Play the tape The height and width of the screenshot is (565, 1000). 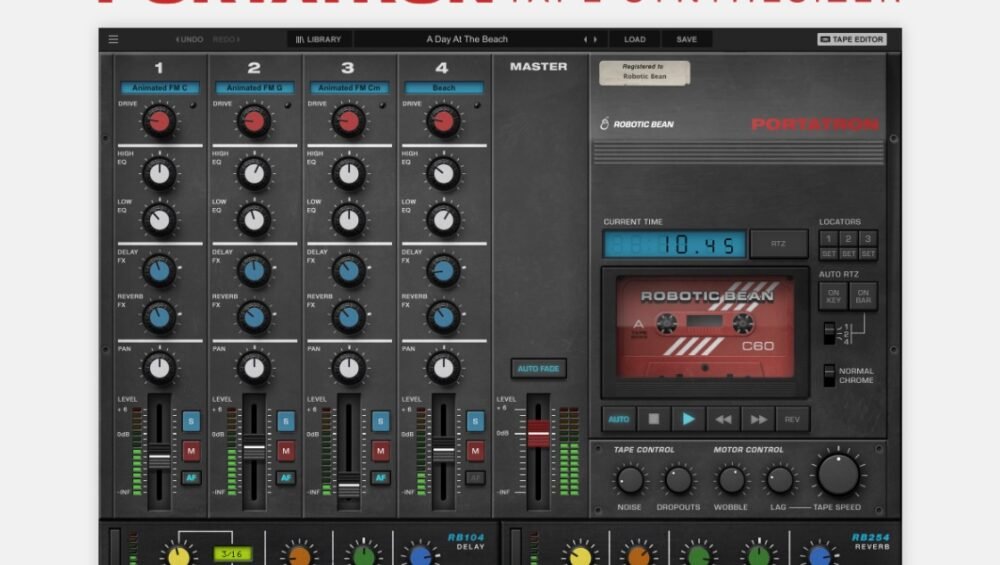(688, 419)
